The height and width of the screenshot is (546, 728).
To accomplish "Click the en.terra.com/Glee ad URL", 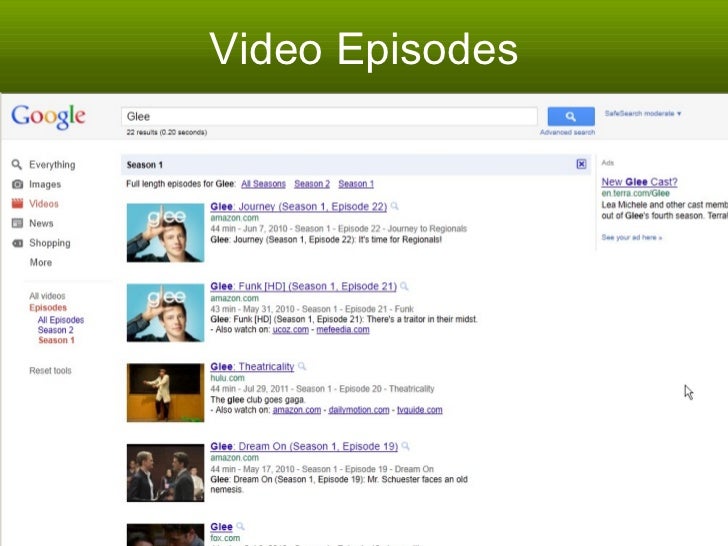I will (636, 193).
